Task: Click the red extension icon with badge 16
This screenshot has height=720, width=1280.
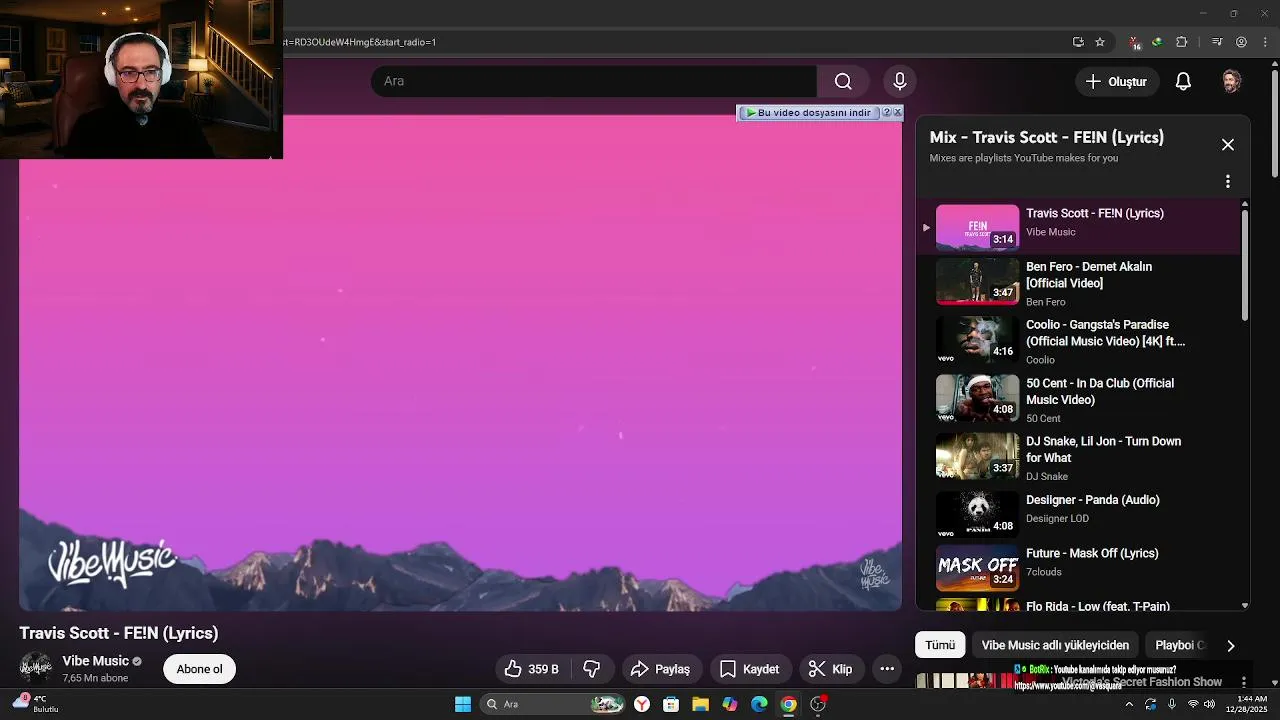Action: click(x=1135, y=43)
